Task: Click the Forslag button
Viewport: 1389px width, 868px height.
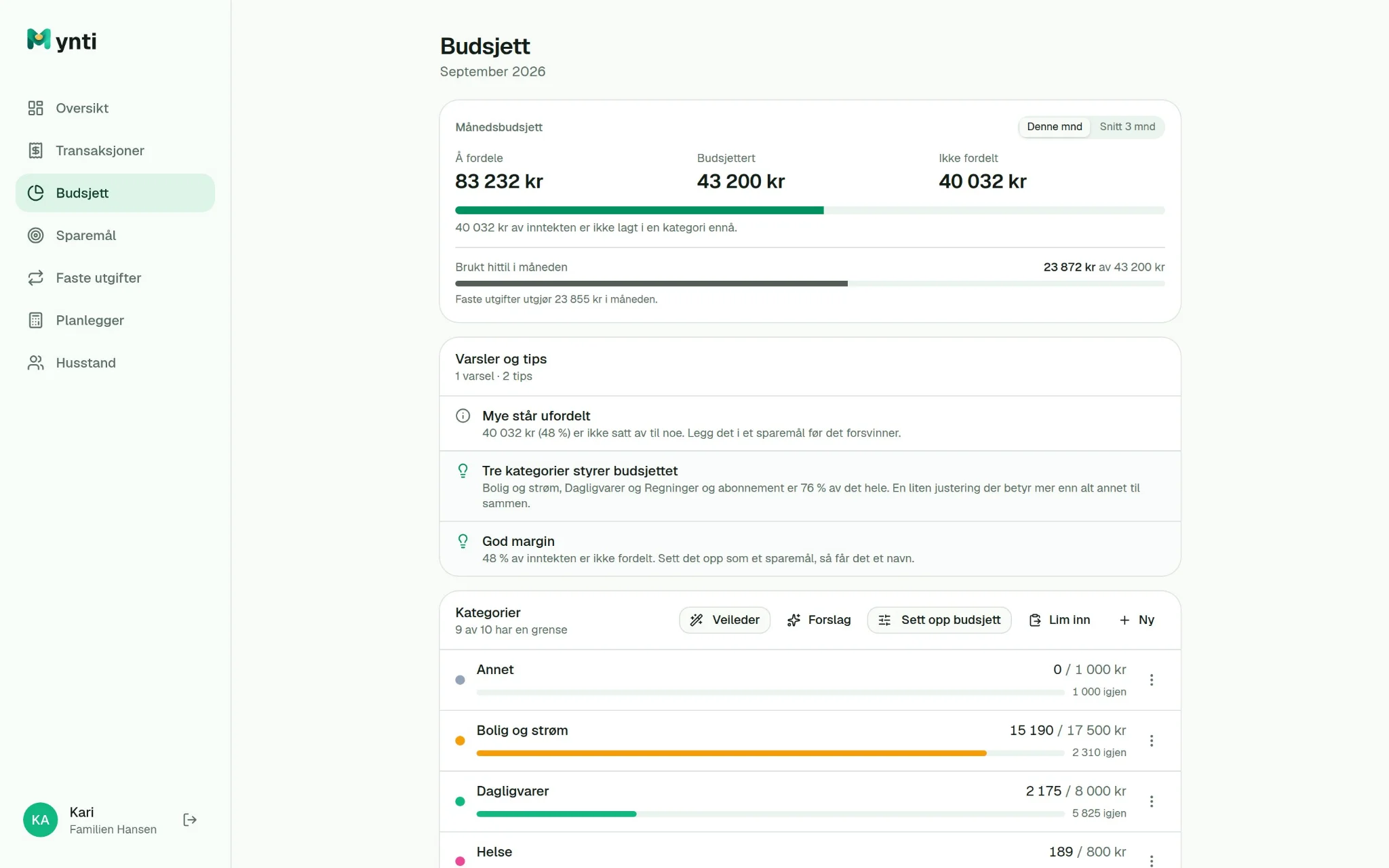Action: tap(819, 620)
